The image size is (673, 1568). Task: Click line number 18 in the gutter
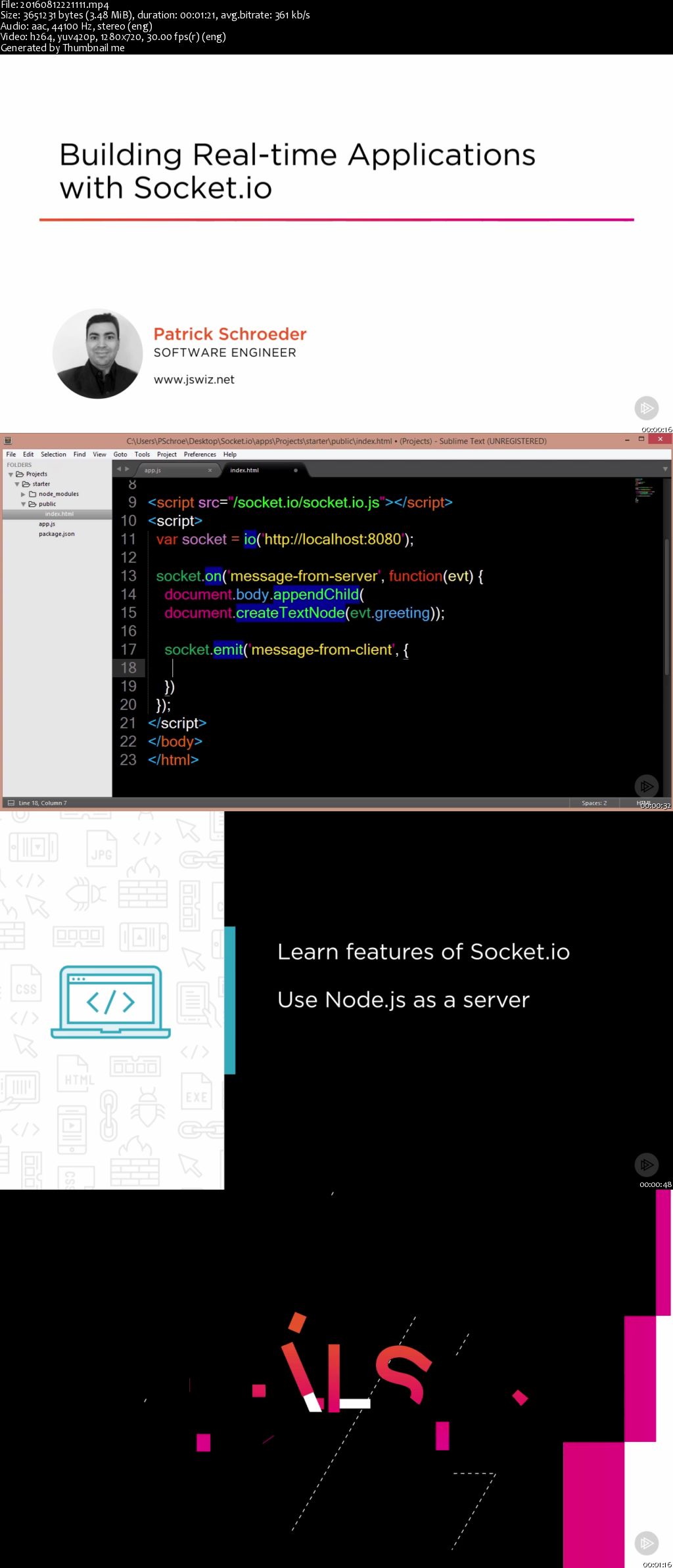tap(128, 668)
